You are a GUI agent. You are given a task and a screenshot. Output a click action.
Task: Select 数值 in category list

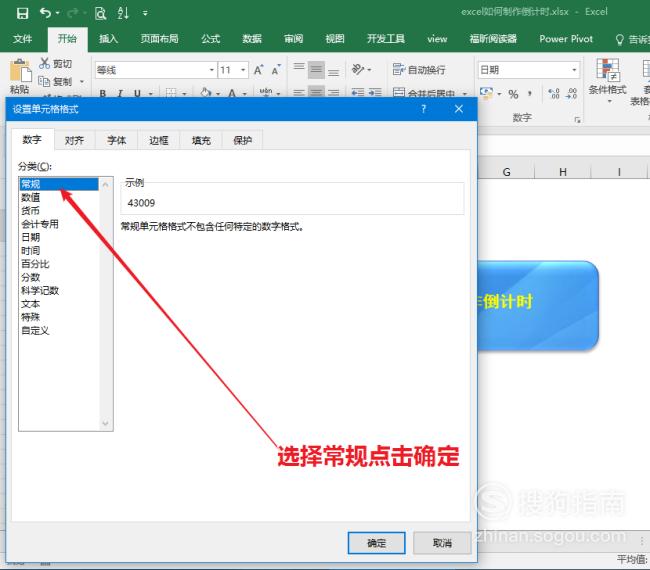[59, 197]
